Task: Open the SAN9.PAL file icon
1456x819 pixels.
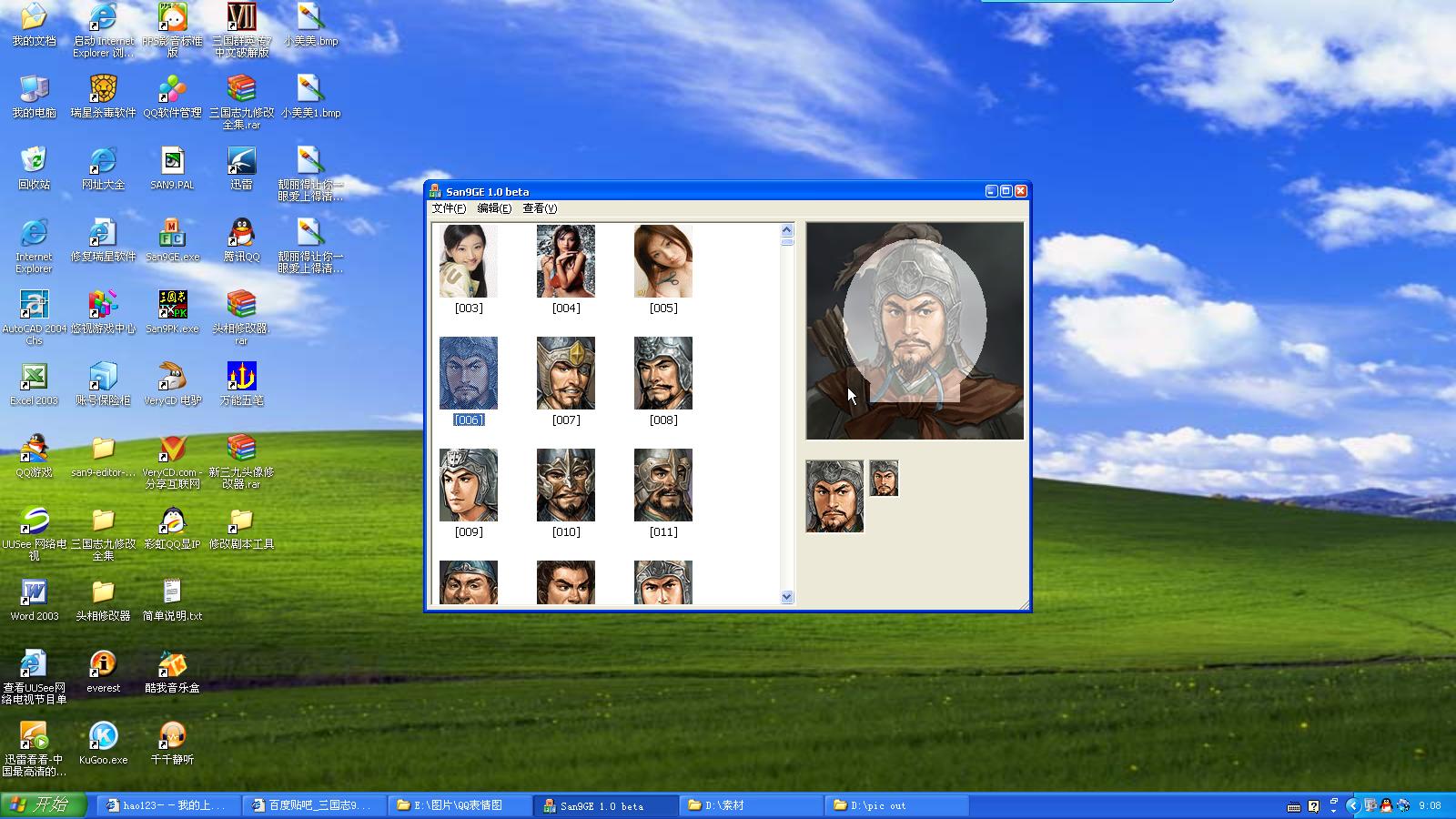Action: click(172, 162)
